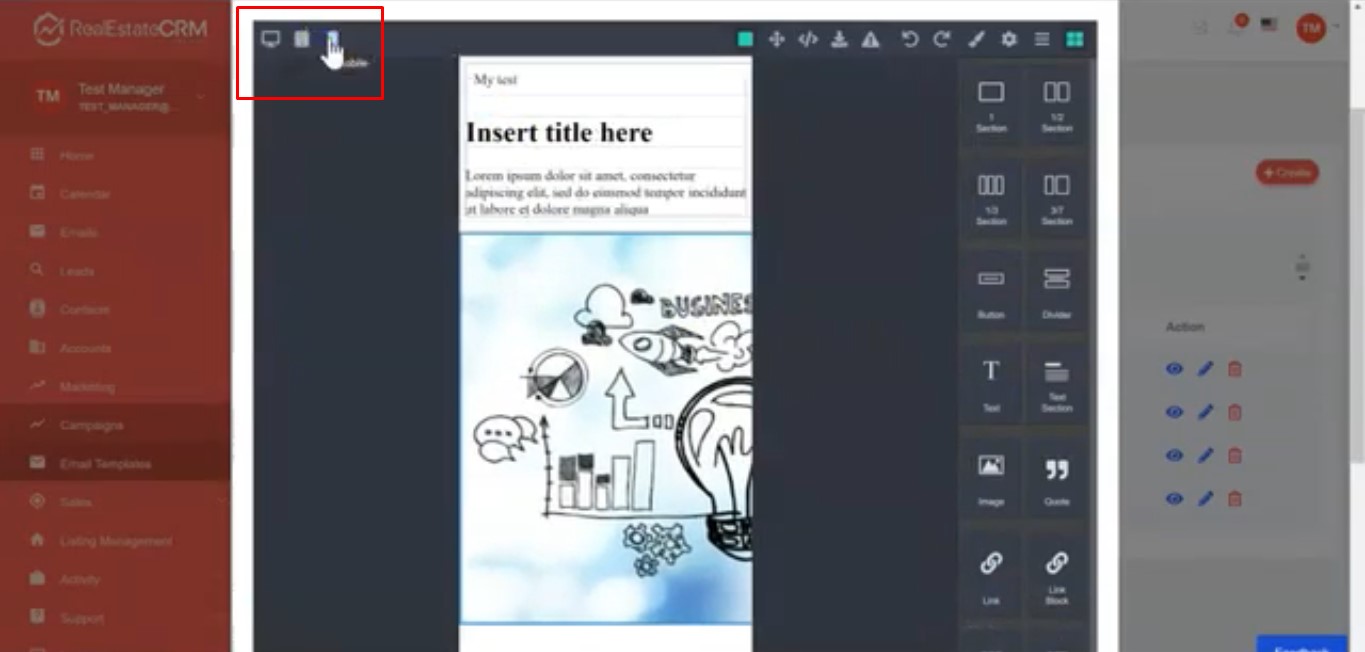Select the 1 Section block

click(991, 103)
